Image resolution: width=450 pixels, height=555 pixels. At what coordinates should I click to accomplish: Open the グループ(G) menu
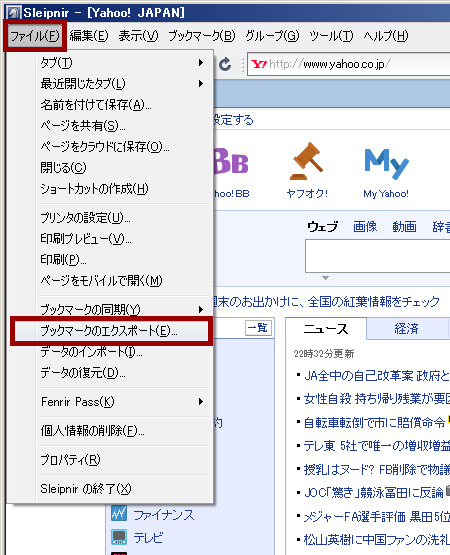(x=272, y=36)
